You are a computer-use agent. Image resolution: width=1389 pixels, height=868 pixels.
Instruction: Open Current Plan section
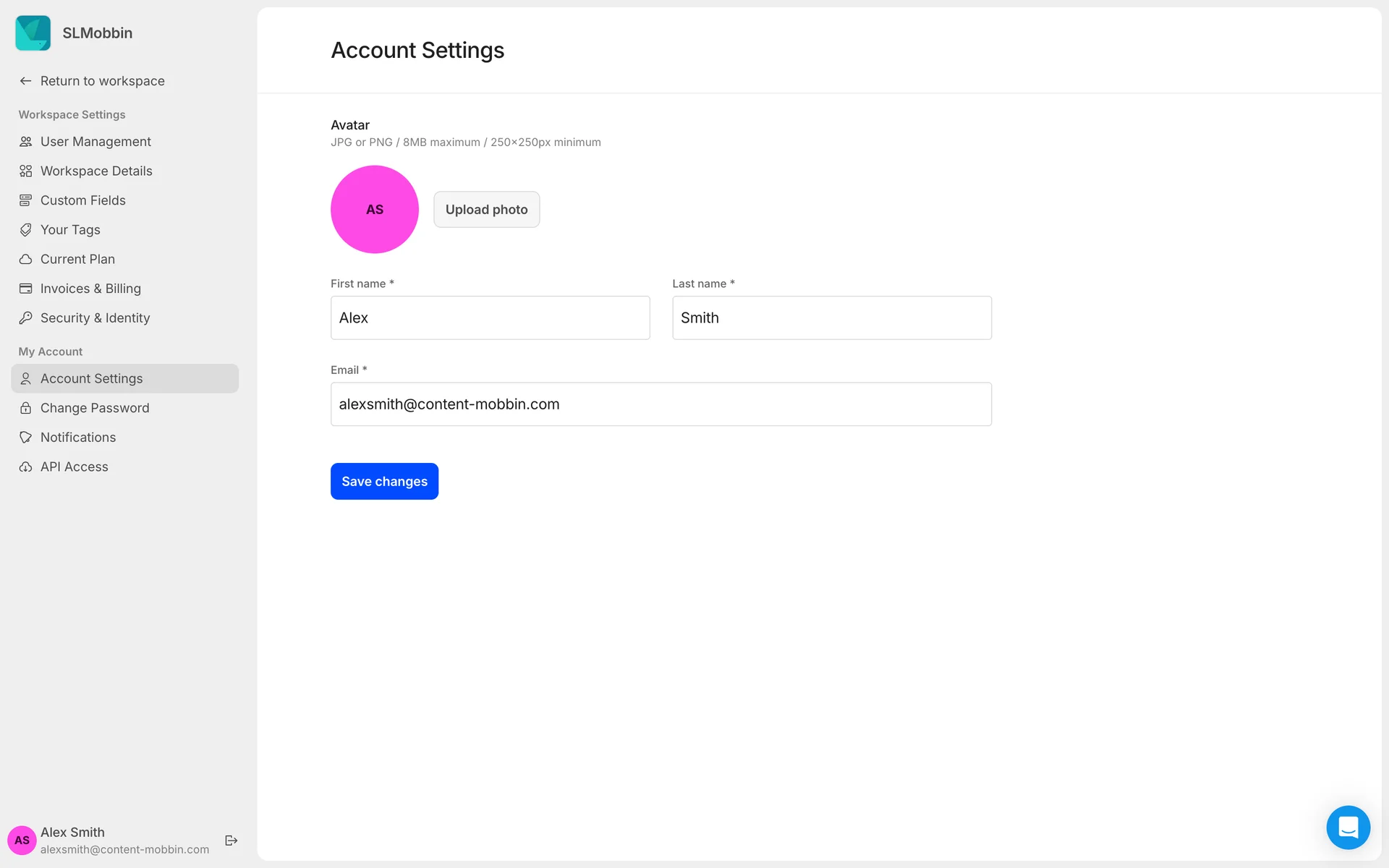pos(77,259)
